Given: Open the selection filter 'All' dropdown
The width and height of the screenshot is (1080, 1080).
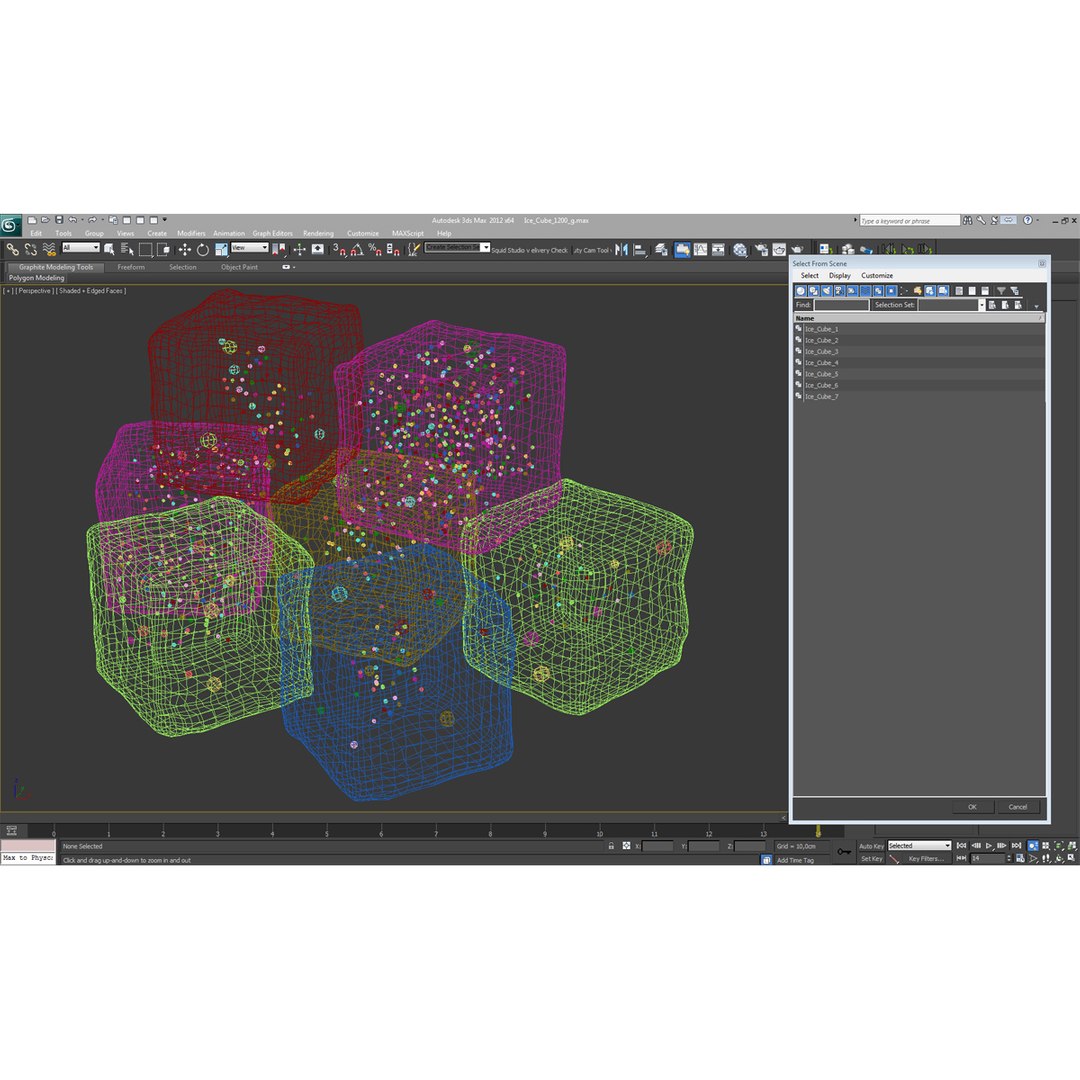Looking at the screenshot, I should 81,248.
